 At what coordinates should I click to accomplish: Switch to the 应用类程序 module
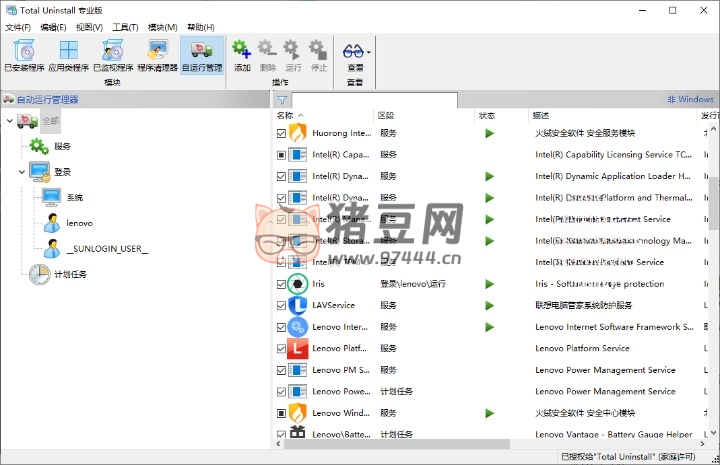(x=69, y=55)
